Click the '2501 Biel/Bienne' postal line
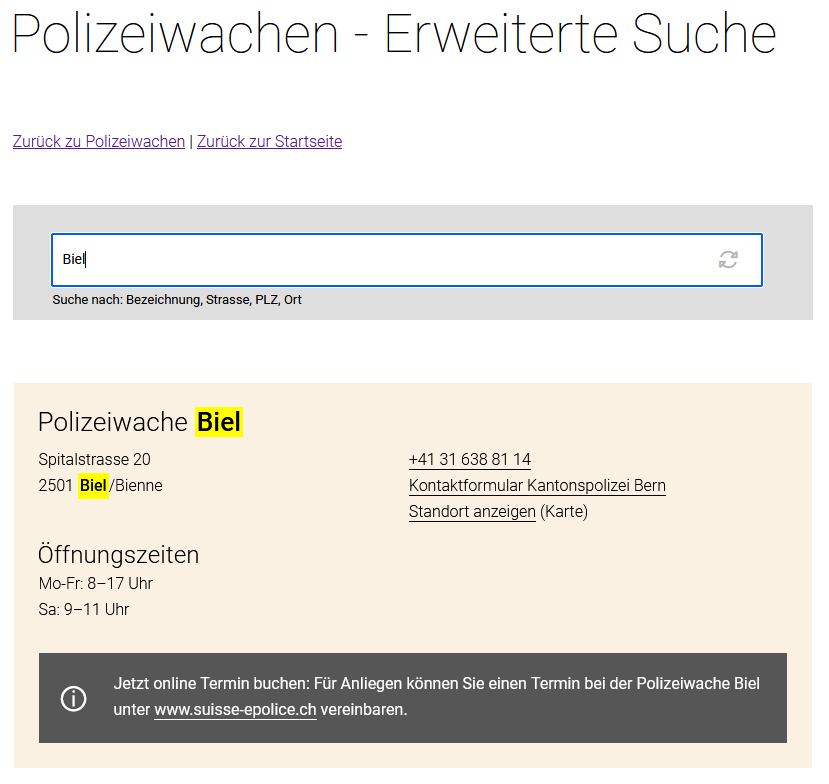The image size is (829, 784). tap(100, 485)
